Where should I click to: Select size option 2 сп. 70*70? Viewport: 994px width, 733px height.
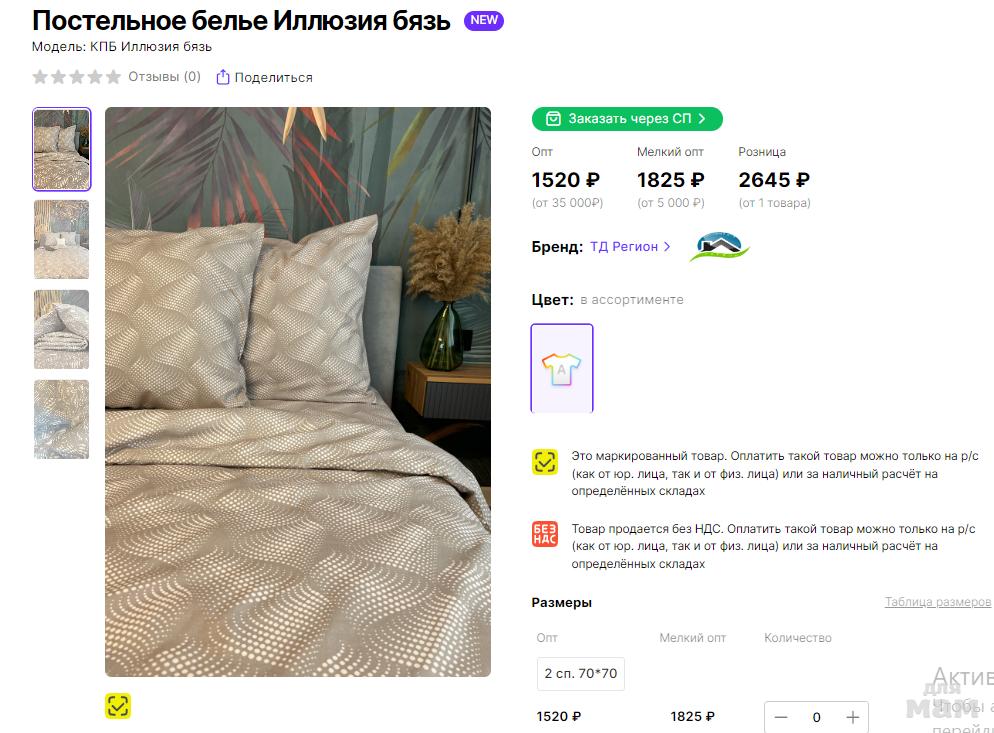(x=581, y=673)
